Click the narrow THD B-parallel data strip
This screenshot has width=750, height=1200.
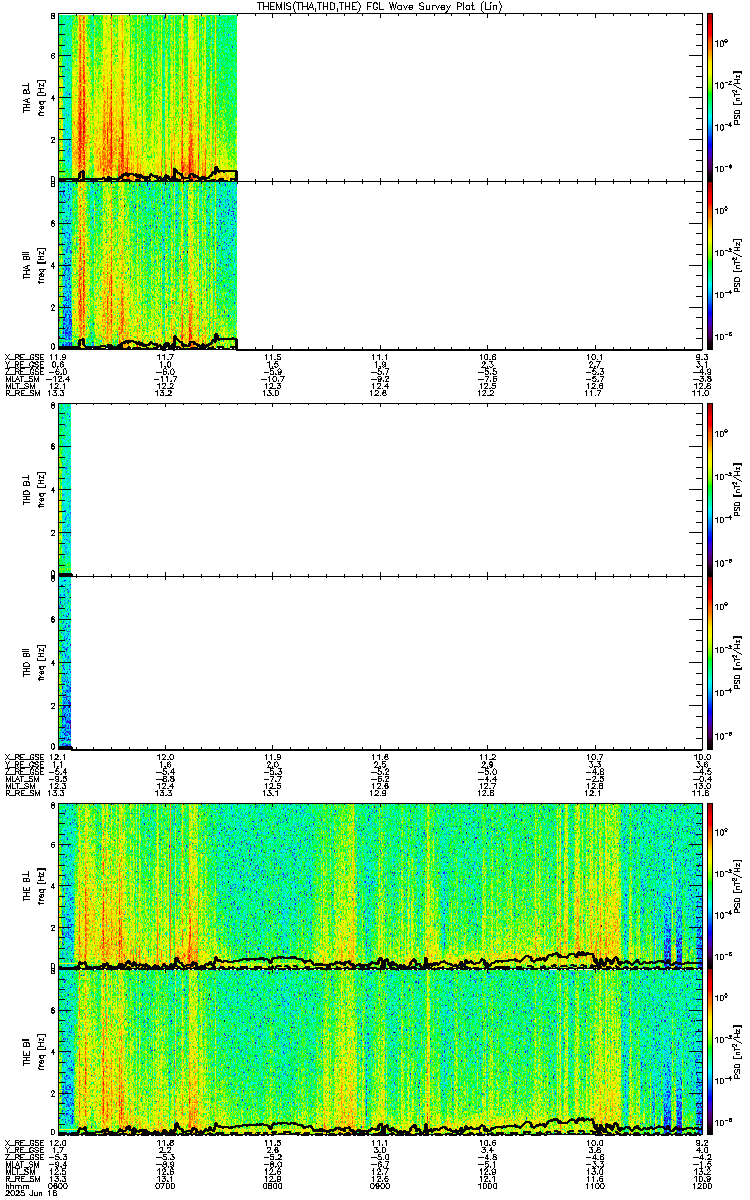pyautogui.click(x=65, y=662)
